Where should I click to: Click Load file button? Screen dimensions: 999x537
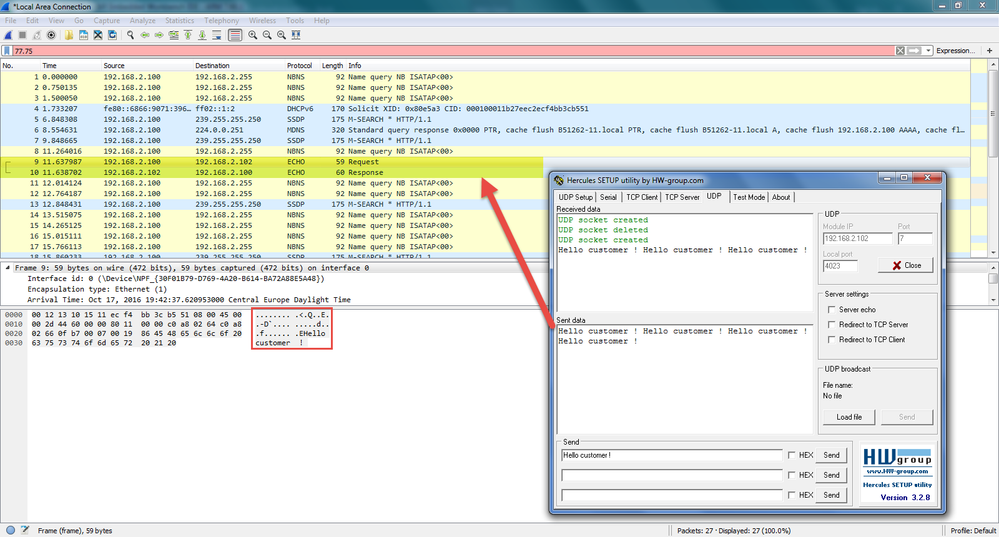point(849,417)
